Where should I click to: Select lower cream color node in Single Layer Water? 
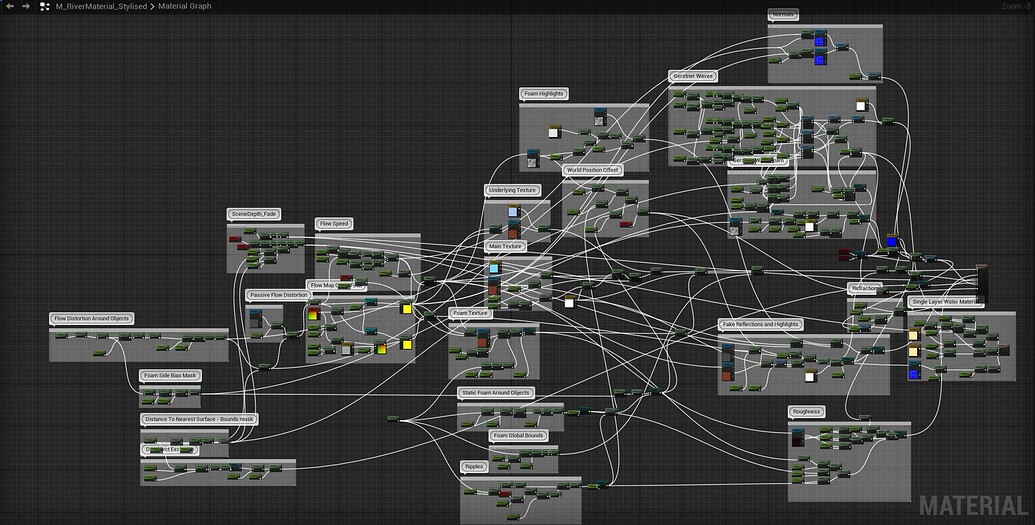[x=913, y=351]
